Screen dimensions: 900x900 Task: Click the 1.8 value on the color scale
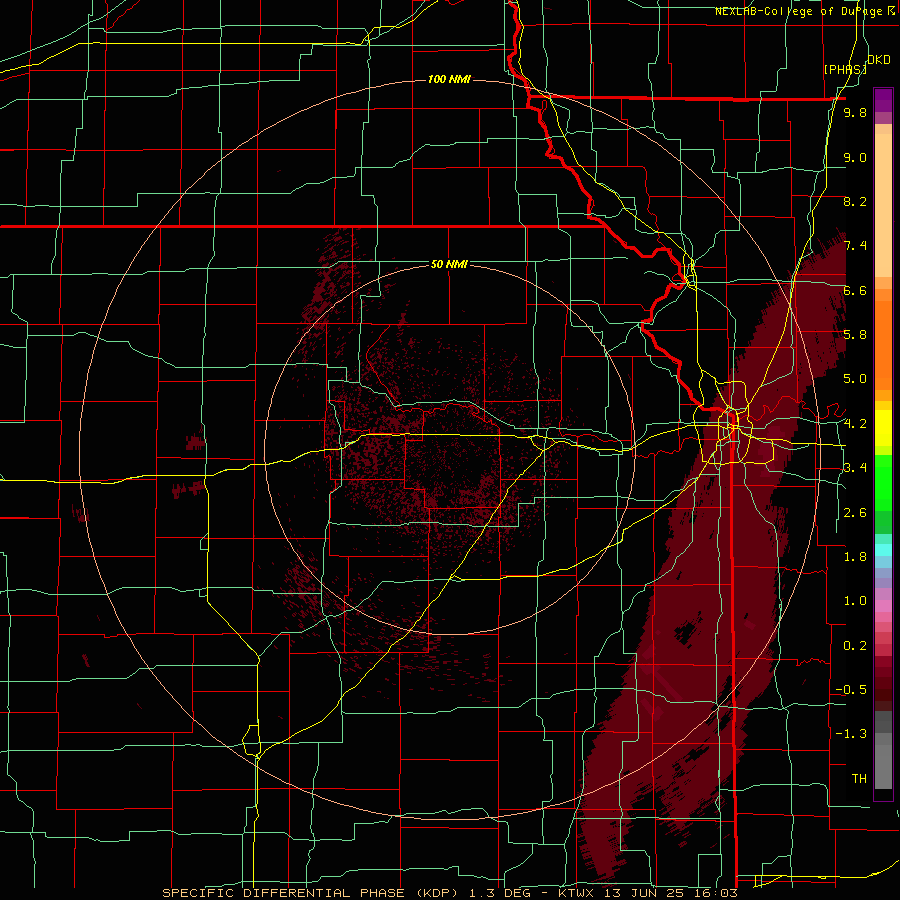(x=855, y=557)
